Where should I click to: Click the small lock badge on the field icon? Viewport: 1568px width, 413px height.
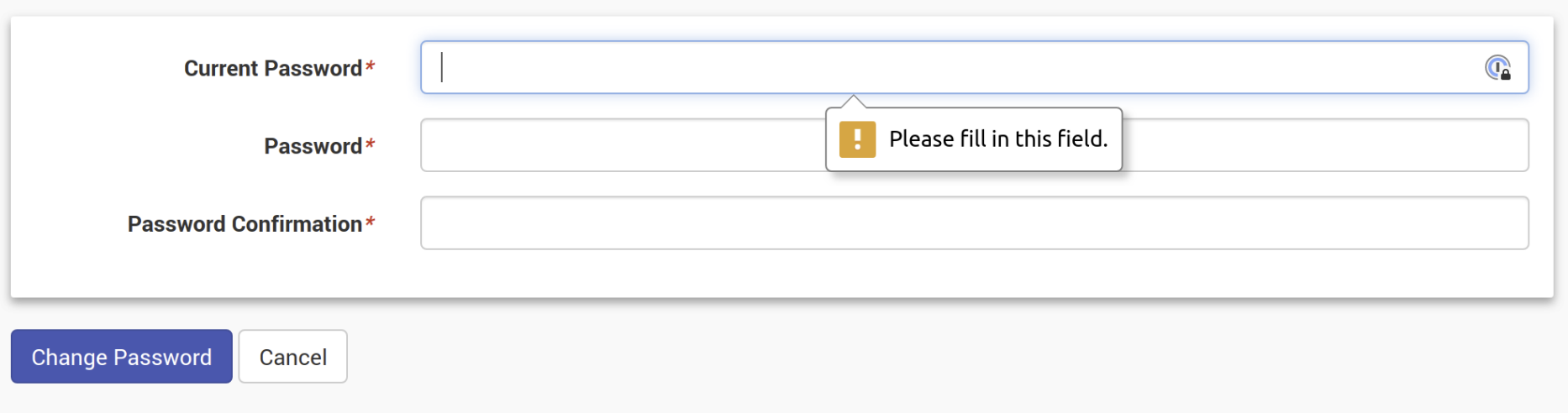coord(1506,75)
